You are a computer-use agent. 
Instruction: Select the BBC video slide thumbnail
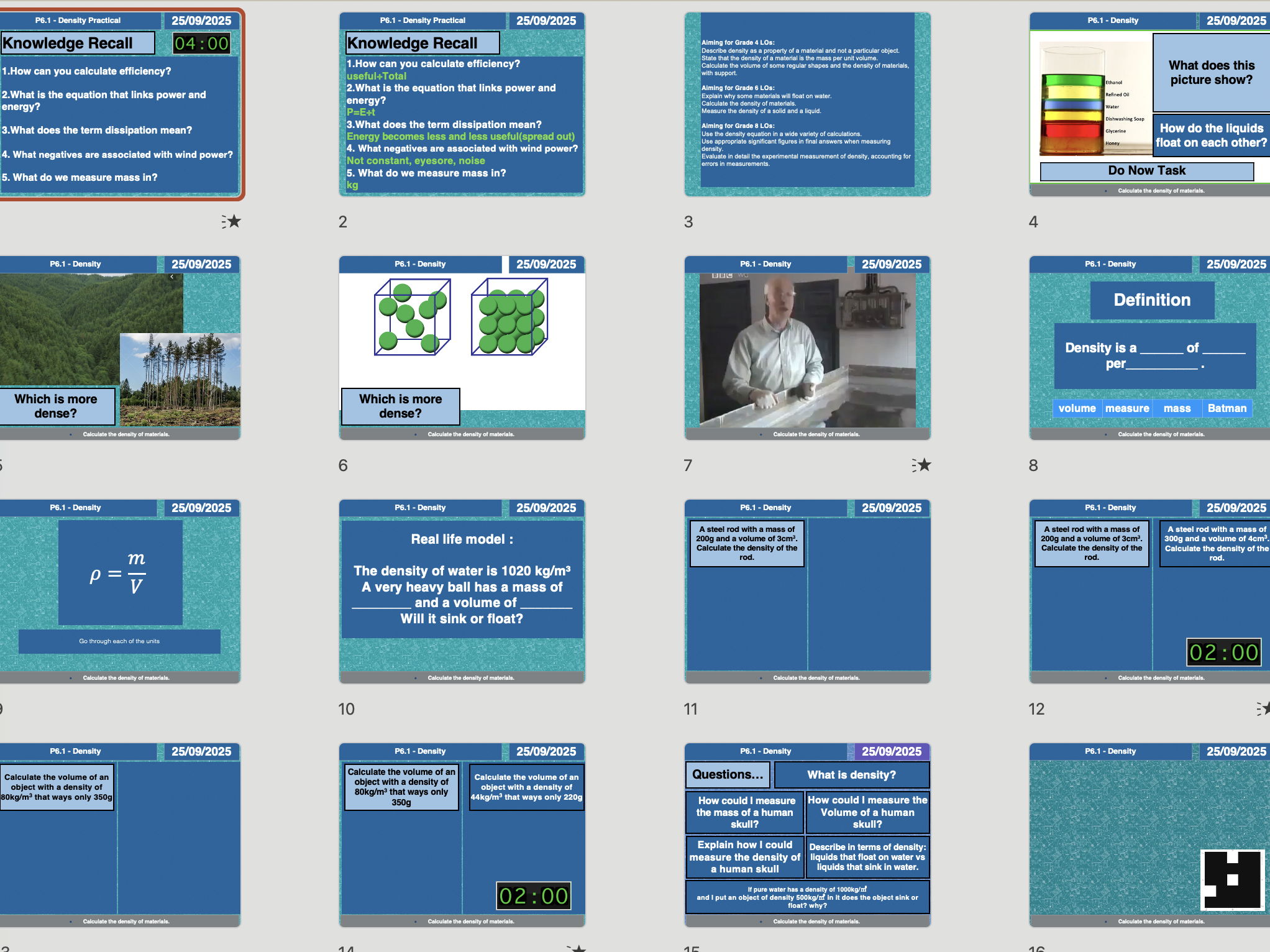tap(807, 347)
